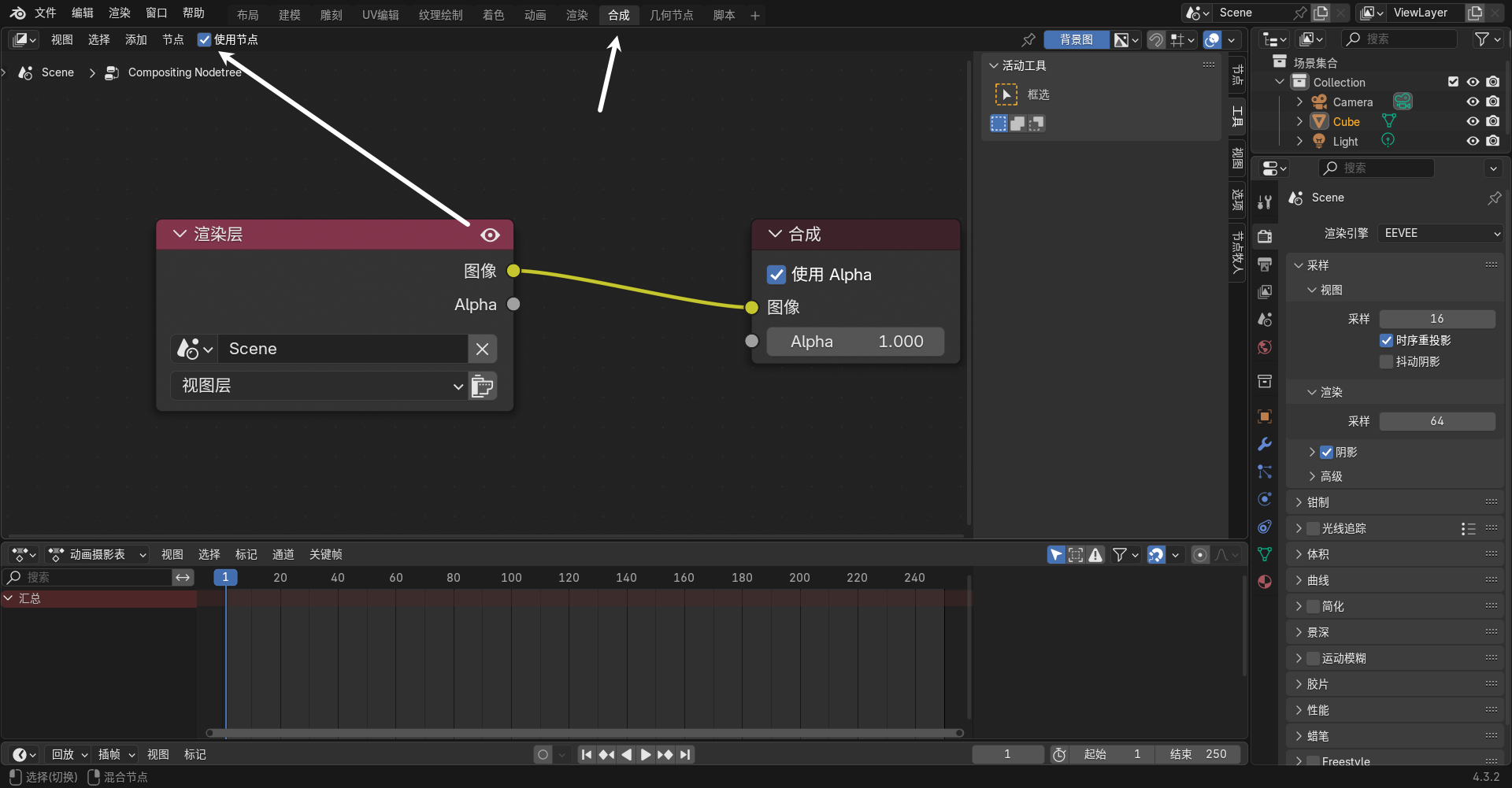This screenshot has width=1512, height=788.
Task: Adjust the Alpha value slider in Composite node
Action: (855, 342)
